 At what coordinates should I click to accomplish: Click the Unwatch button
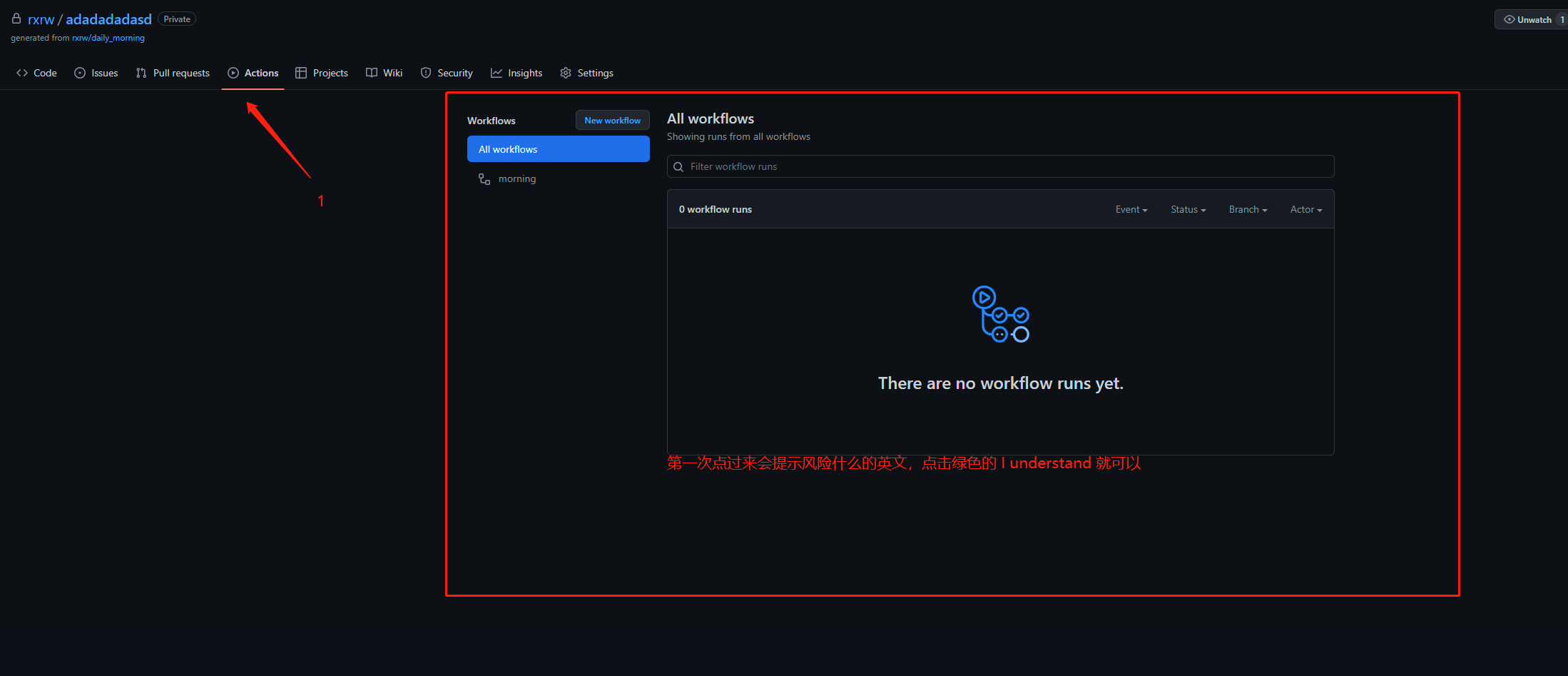point(1532,19)
